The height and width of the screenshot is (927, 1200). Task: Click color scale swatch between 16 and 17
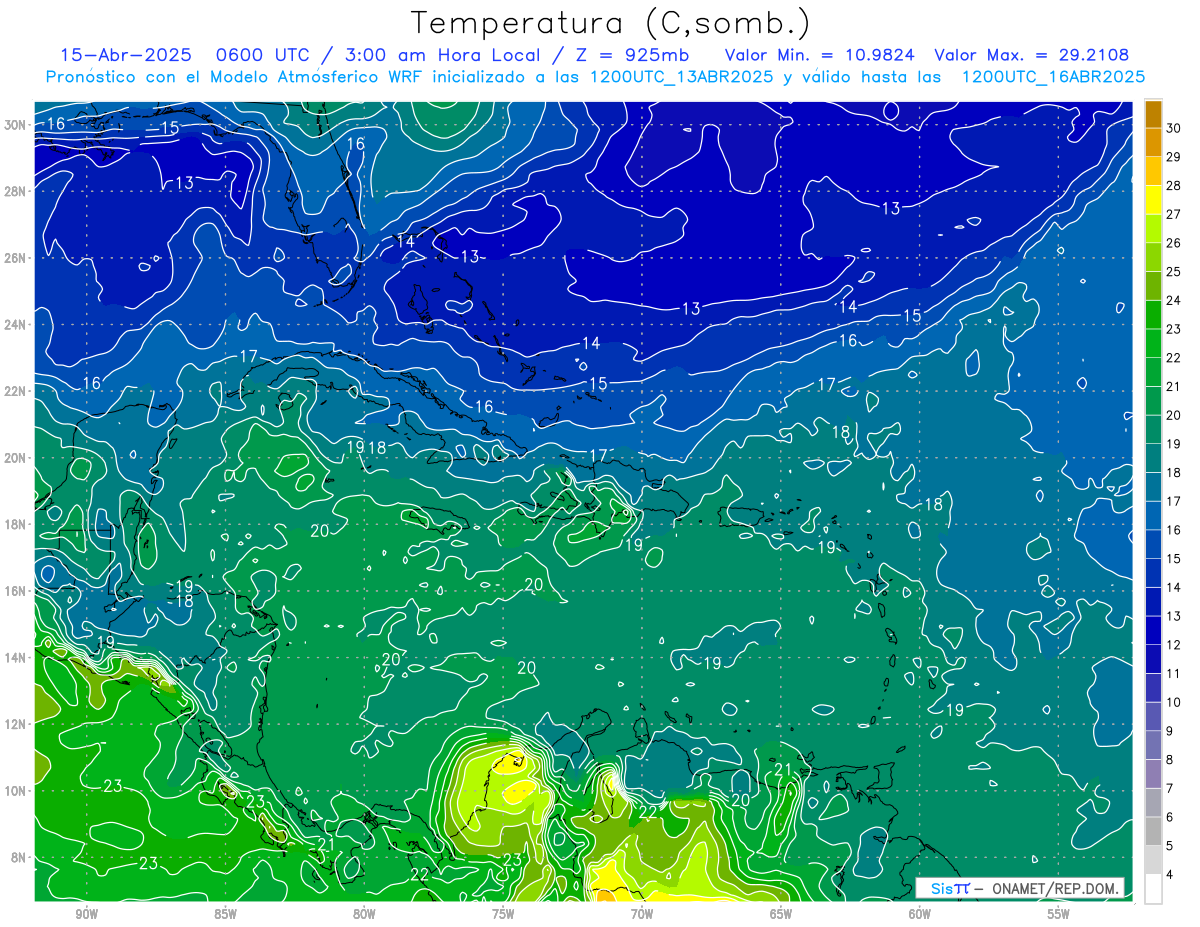(1153, 515)
